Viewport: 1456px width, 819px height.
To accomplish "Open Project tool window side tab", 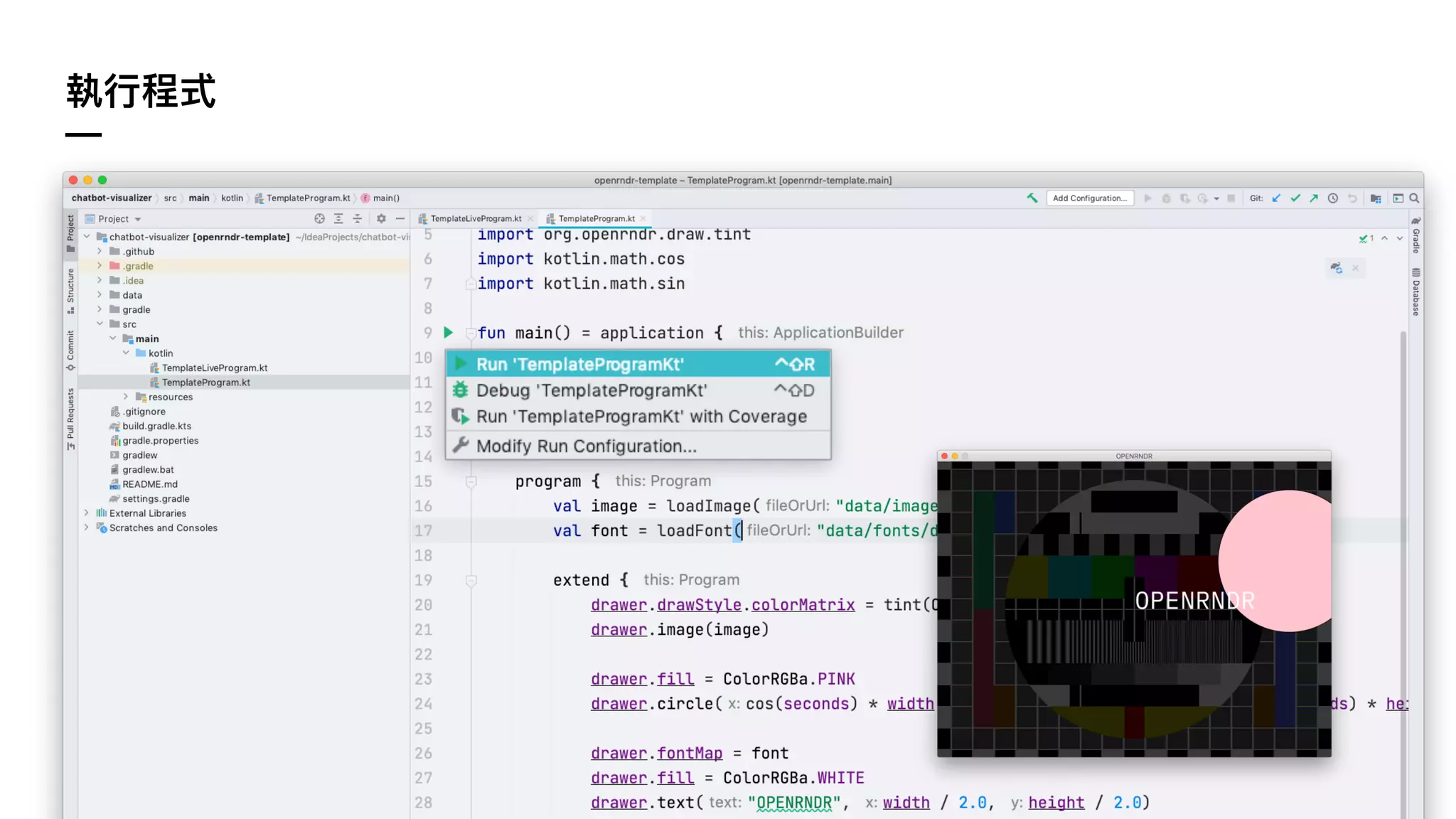I will coord(70,233).
